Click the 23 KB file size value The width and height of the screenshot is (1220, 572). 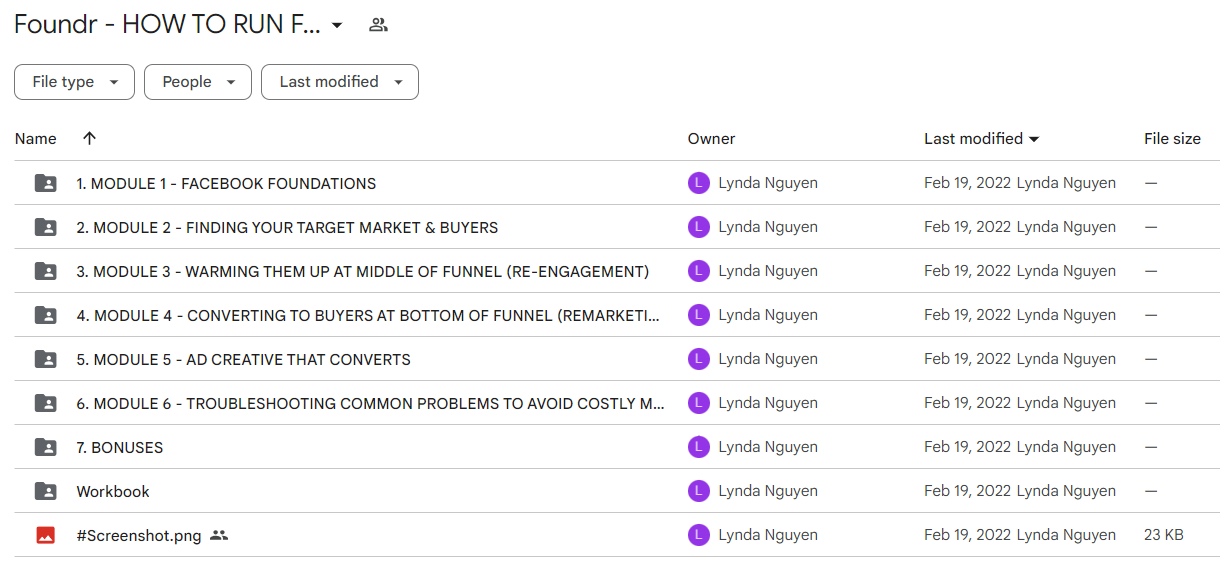(1164, 536)
